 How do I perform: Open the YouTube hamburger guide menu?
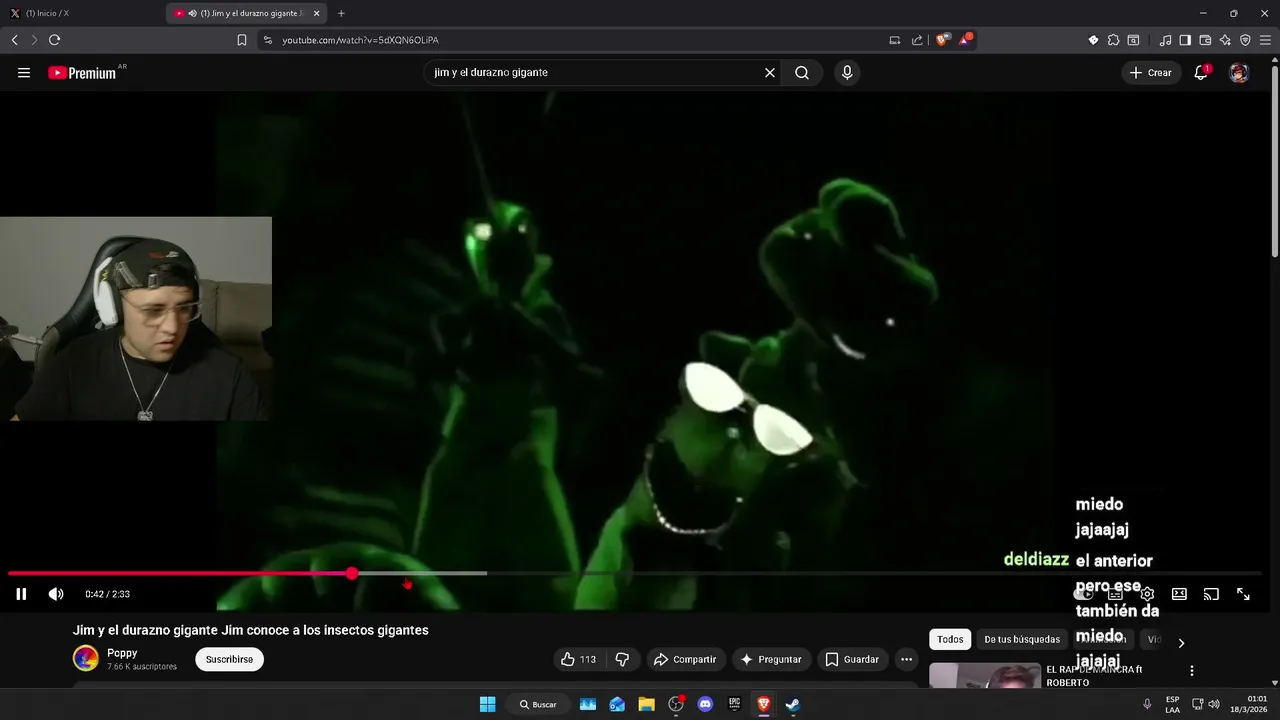(x=24, y=72)
